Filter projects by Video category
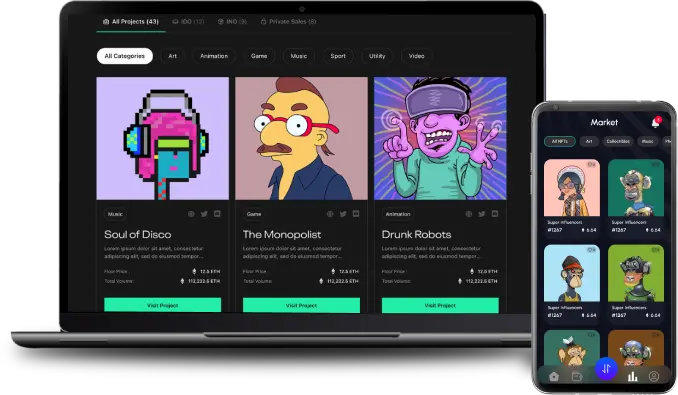 [417, 56]
